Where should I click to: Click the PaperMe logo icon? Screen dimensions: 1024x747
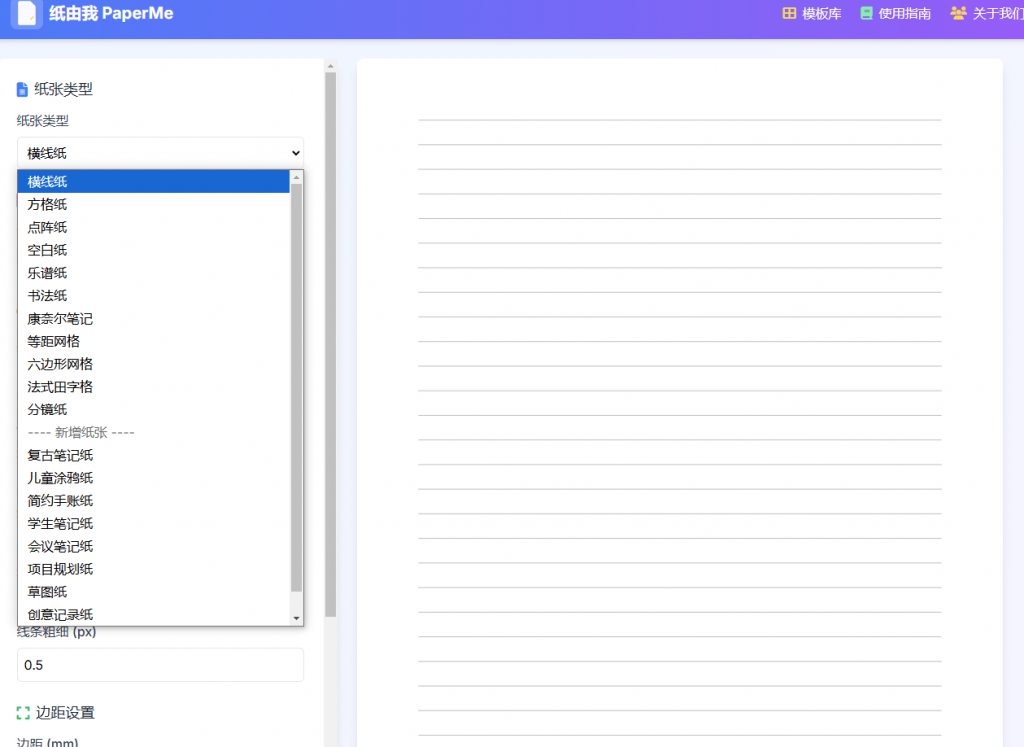pyautogui.click(x=26, y=13)
